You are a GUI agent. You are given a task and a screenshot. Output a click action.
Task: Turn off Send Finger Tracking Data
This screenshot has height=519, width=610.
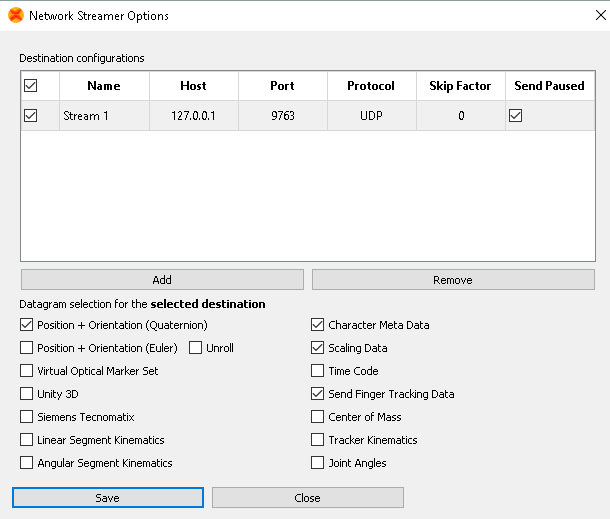click(318, 394)
